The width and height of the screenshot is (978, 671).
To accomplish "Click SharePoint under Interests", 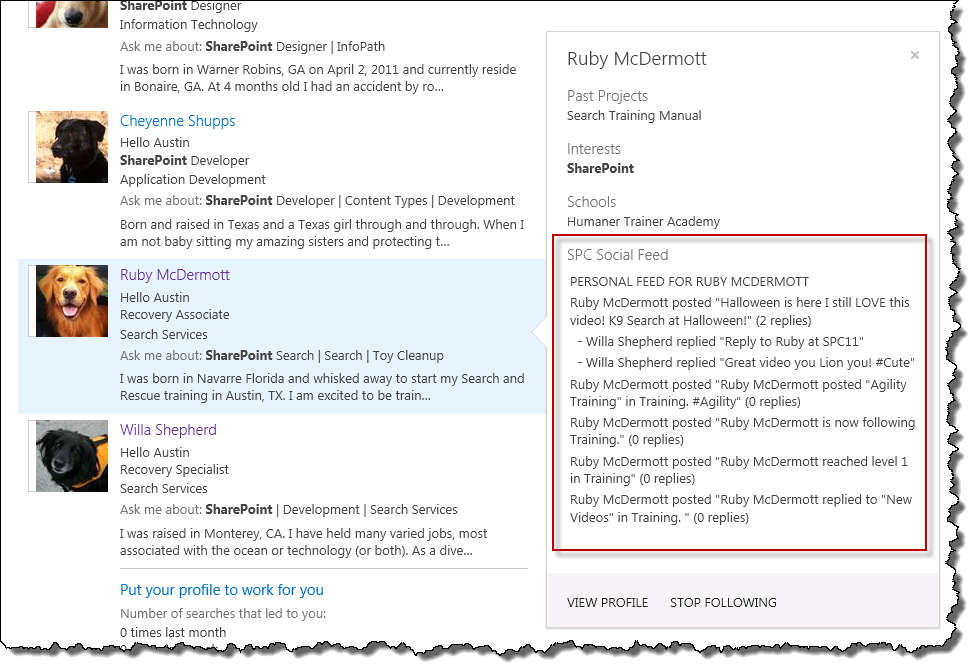I will 600,168.
